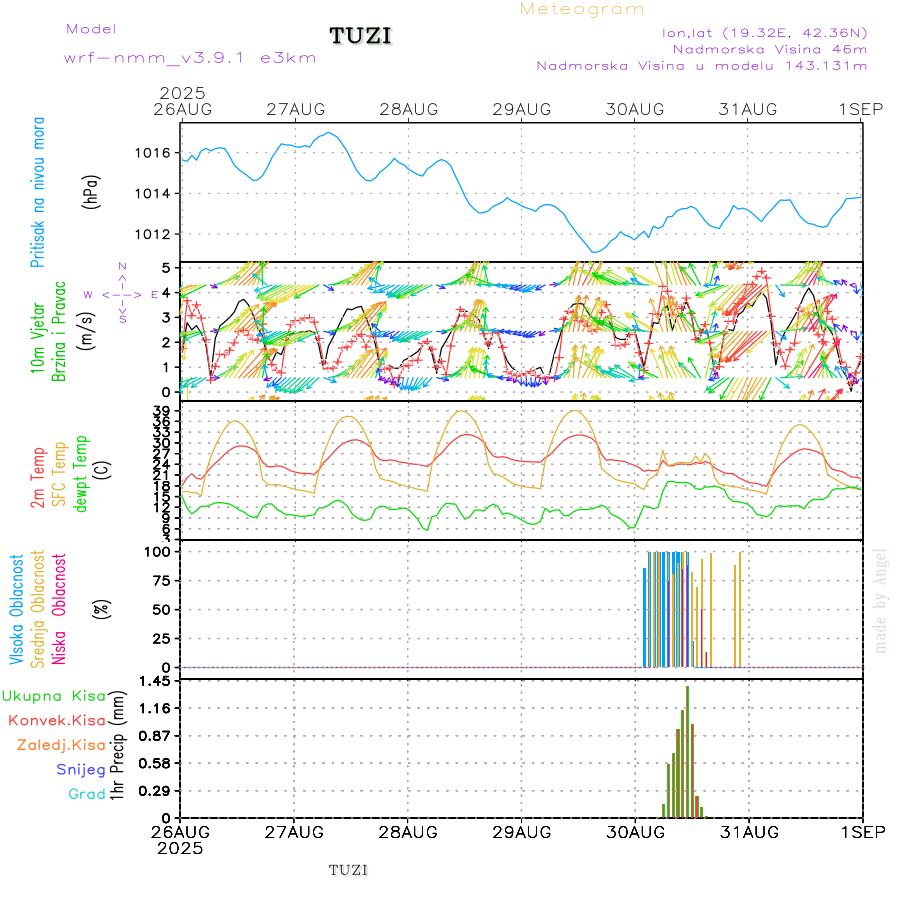Click the 2m Temp axis label
This screenshot has width=900, height=900.
pos(38,477)
